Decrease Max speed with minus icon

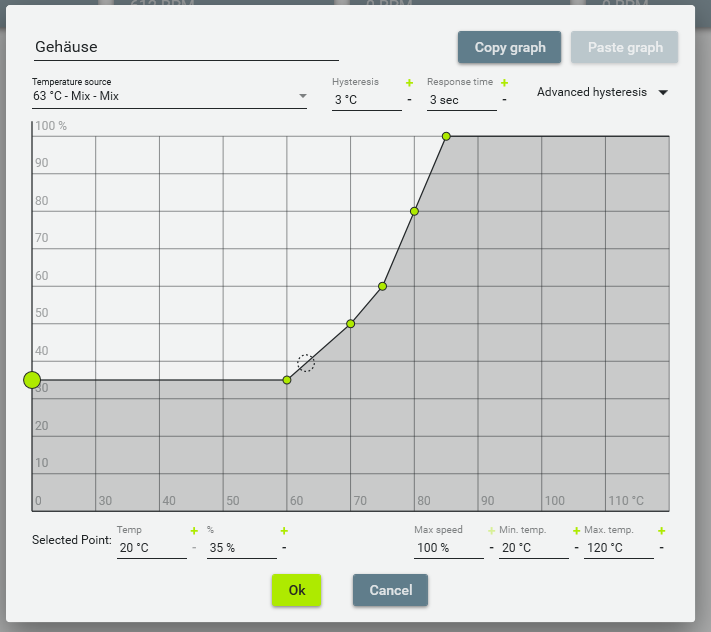point(492,548)
